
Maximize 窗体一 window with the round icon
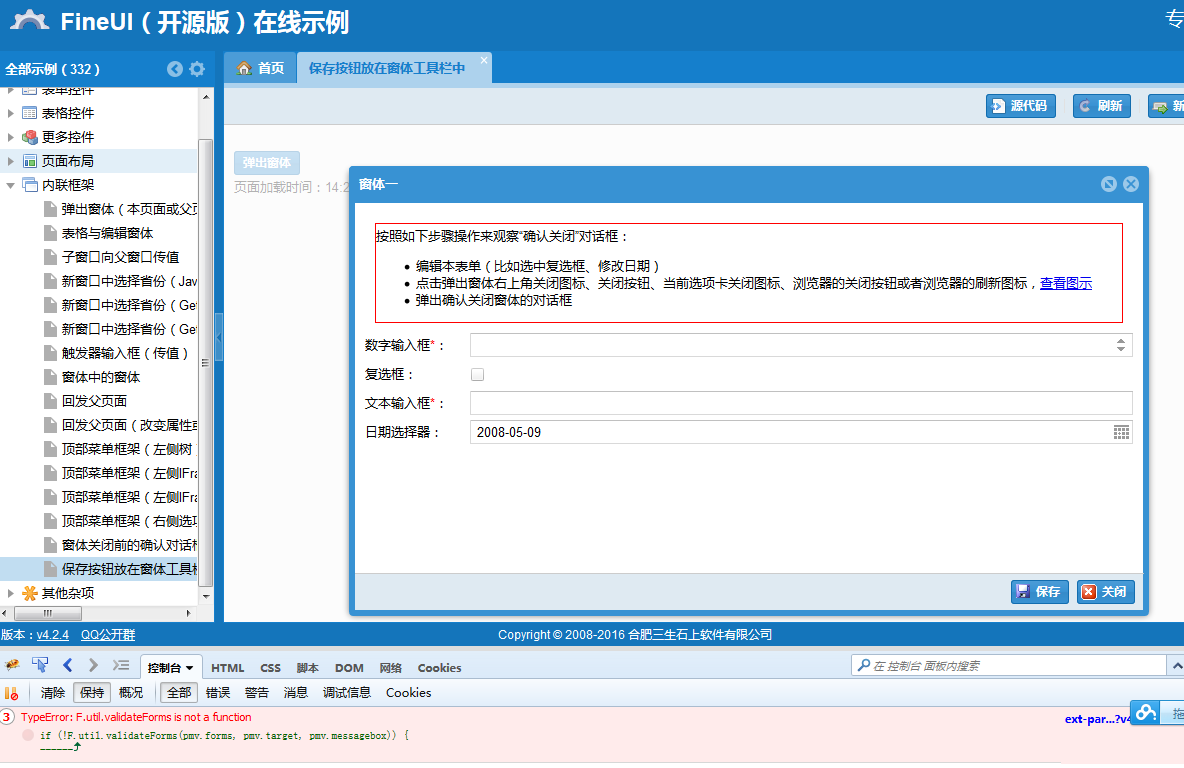point(1108,184)
